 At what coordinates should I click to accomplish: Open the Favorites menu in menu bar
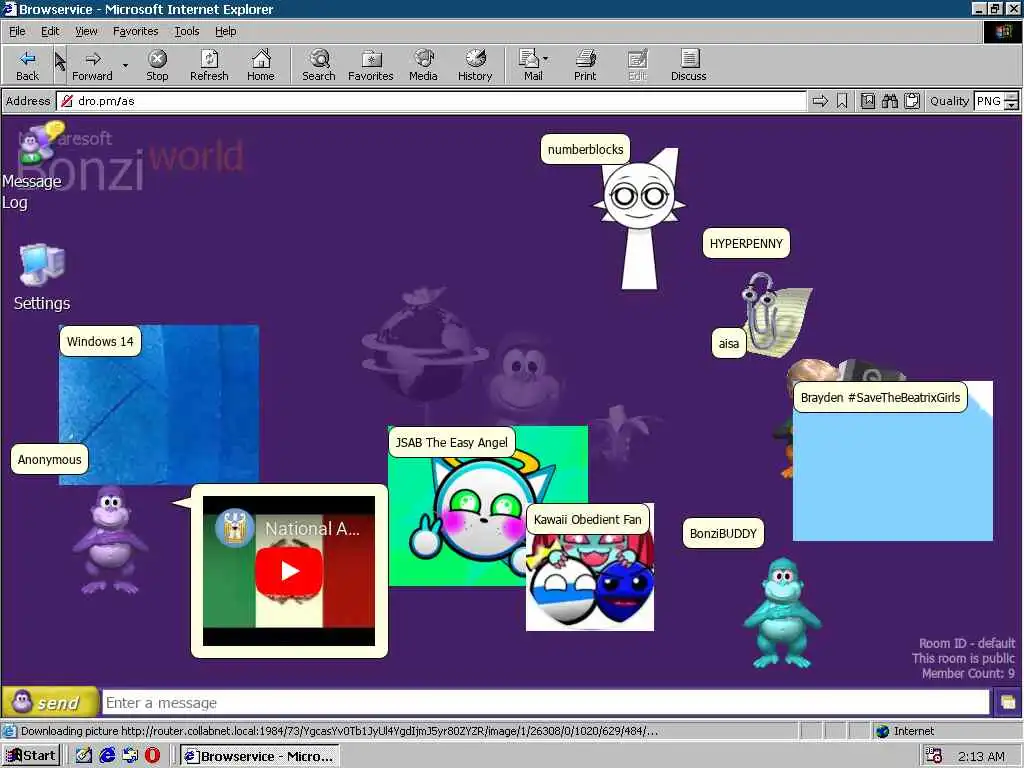tap(135, 31)
